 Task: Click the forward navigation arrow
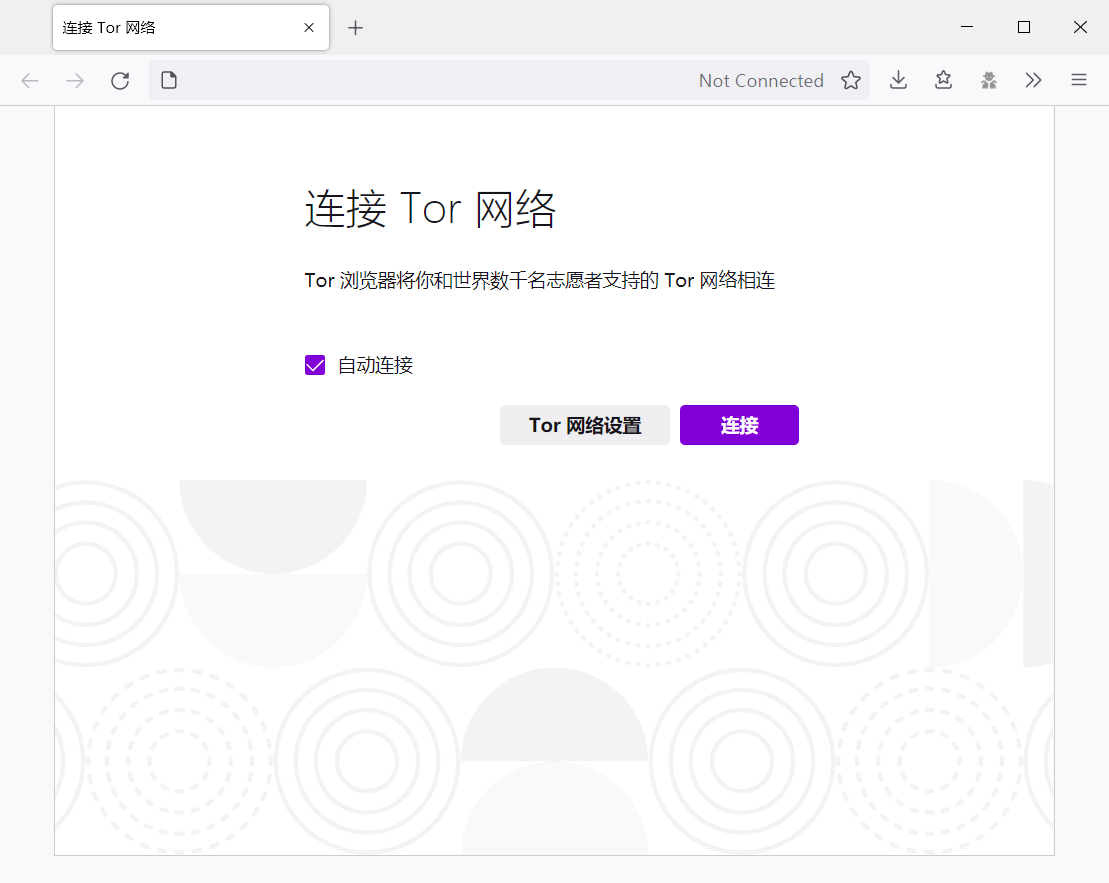click(75, 81)
